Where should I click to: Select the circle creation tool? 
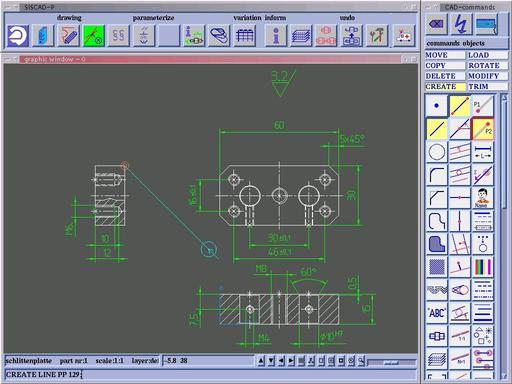(x=437, y=152)
